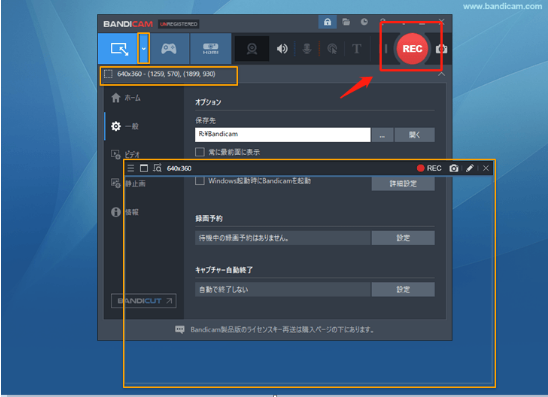
Task: Click the 詳細設定 button
Action: (403, 184)
